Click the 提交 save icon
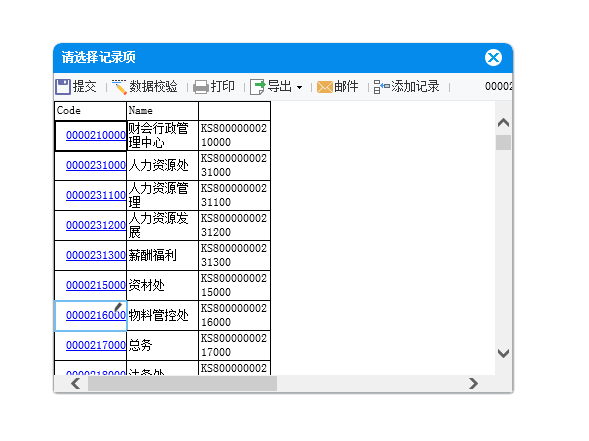The width and height of the screenshot is (589, 441). pos(63,87)
